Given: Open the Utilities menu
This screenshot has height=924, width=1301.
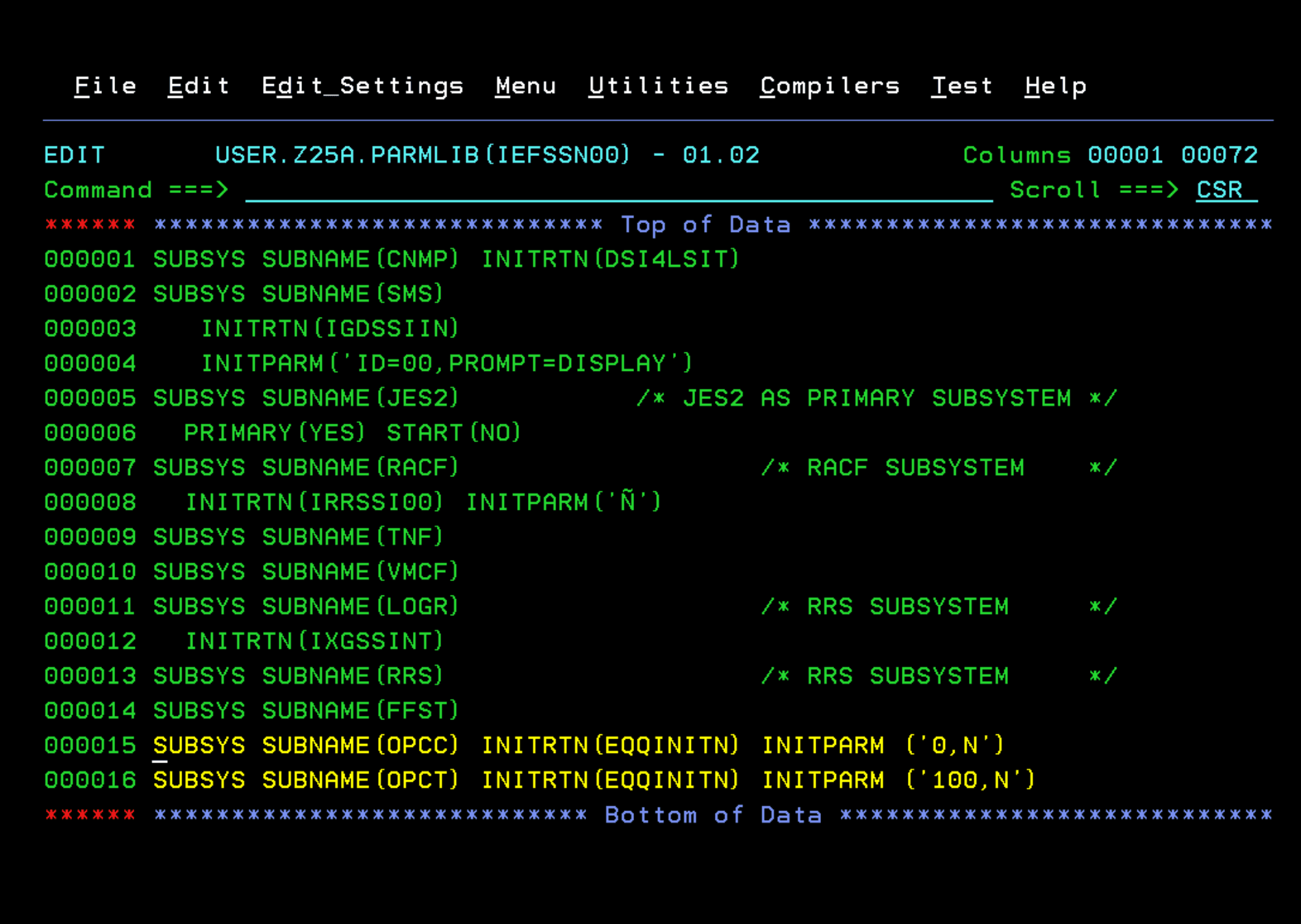Looking at the screenshot, I should click(x=658, y=86).
